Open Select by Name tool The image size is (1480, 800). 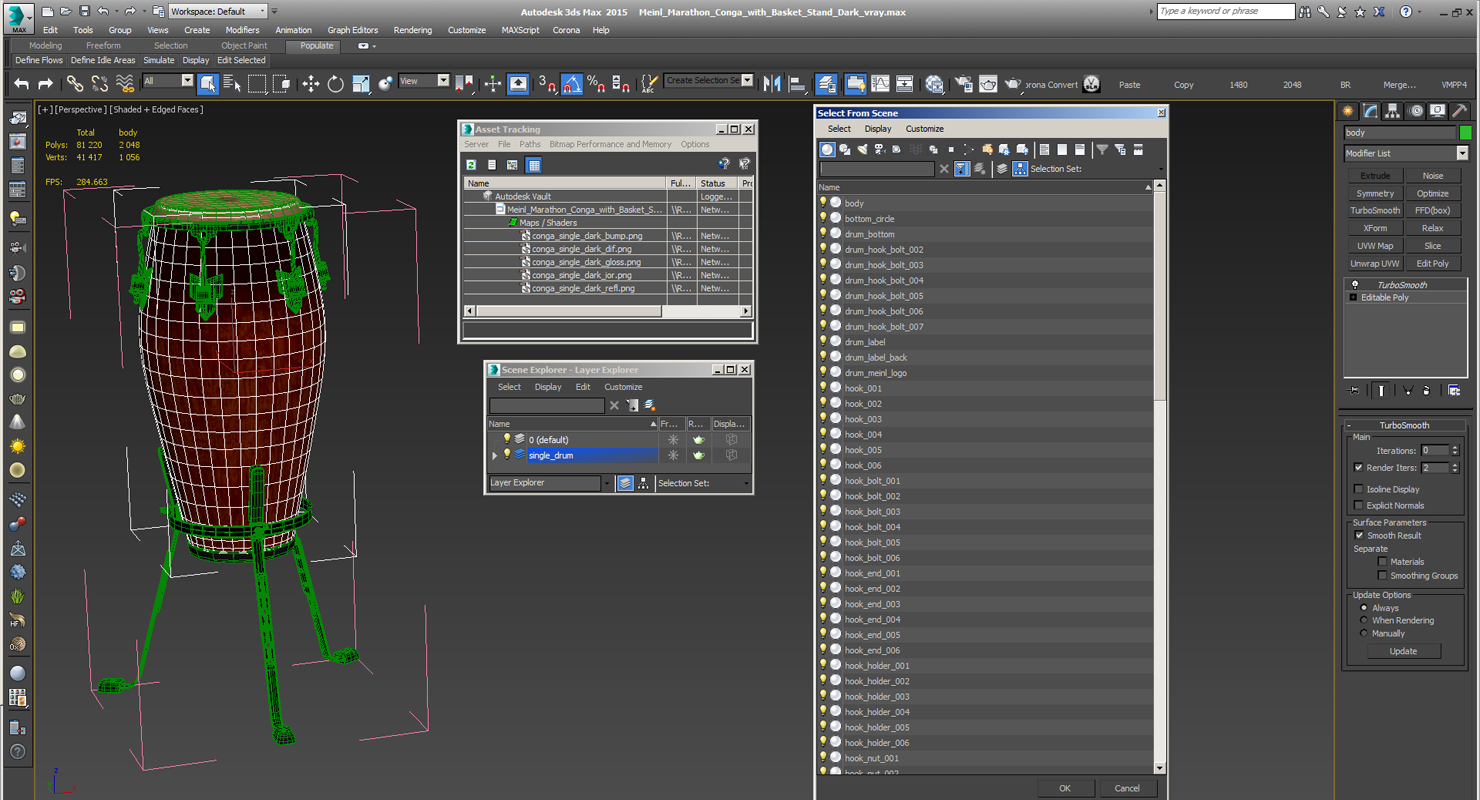click(232, 84)
